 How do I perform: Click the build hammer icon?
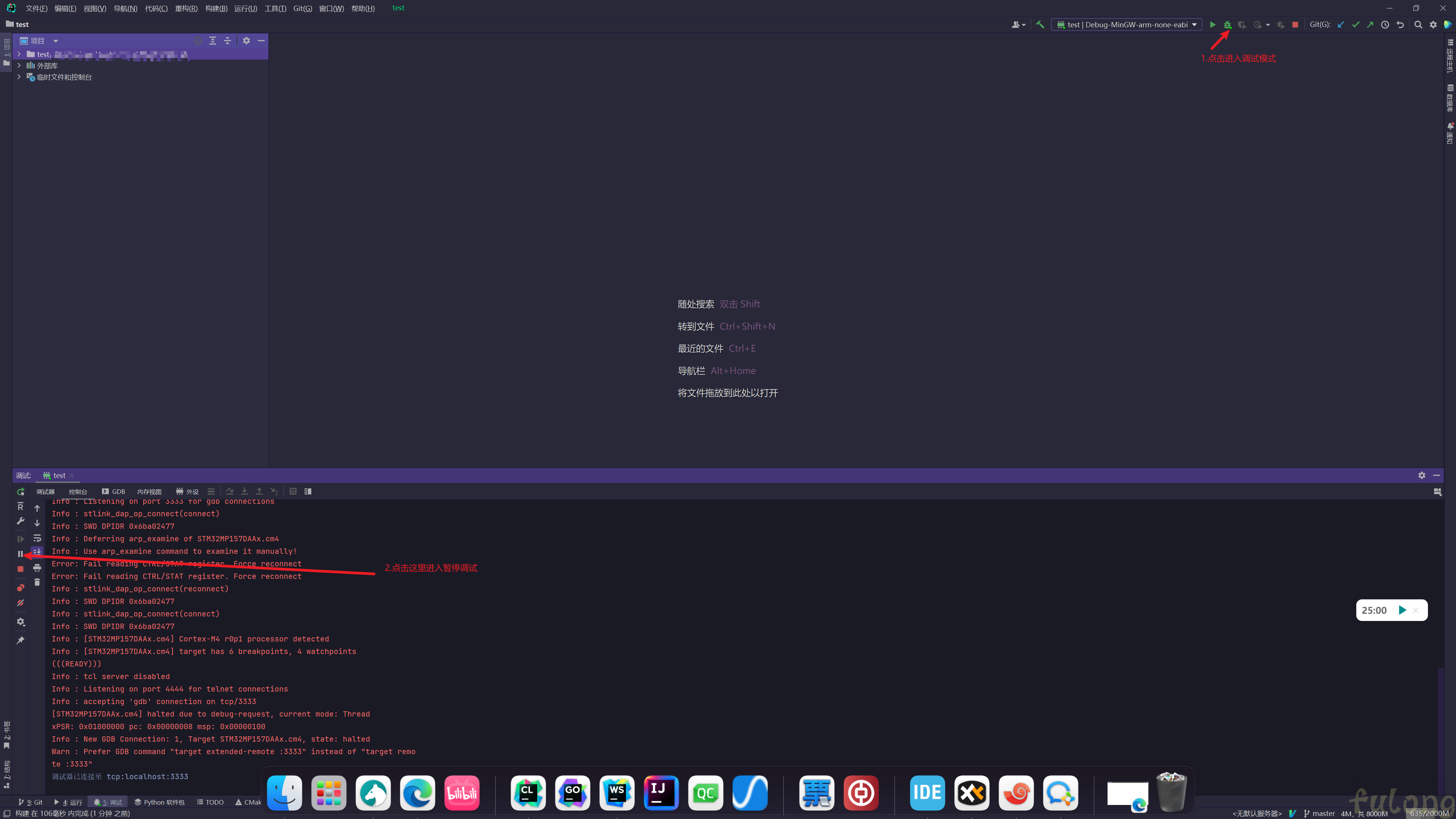click(1040, 25)
